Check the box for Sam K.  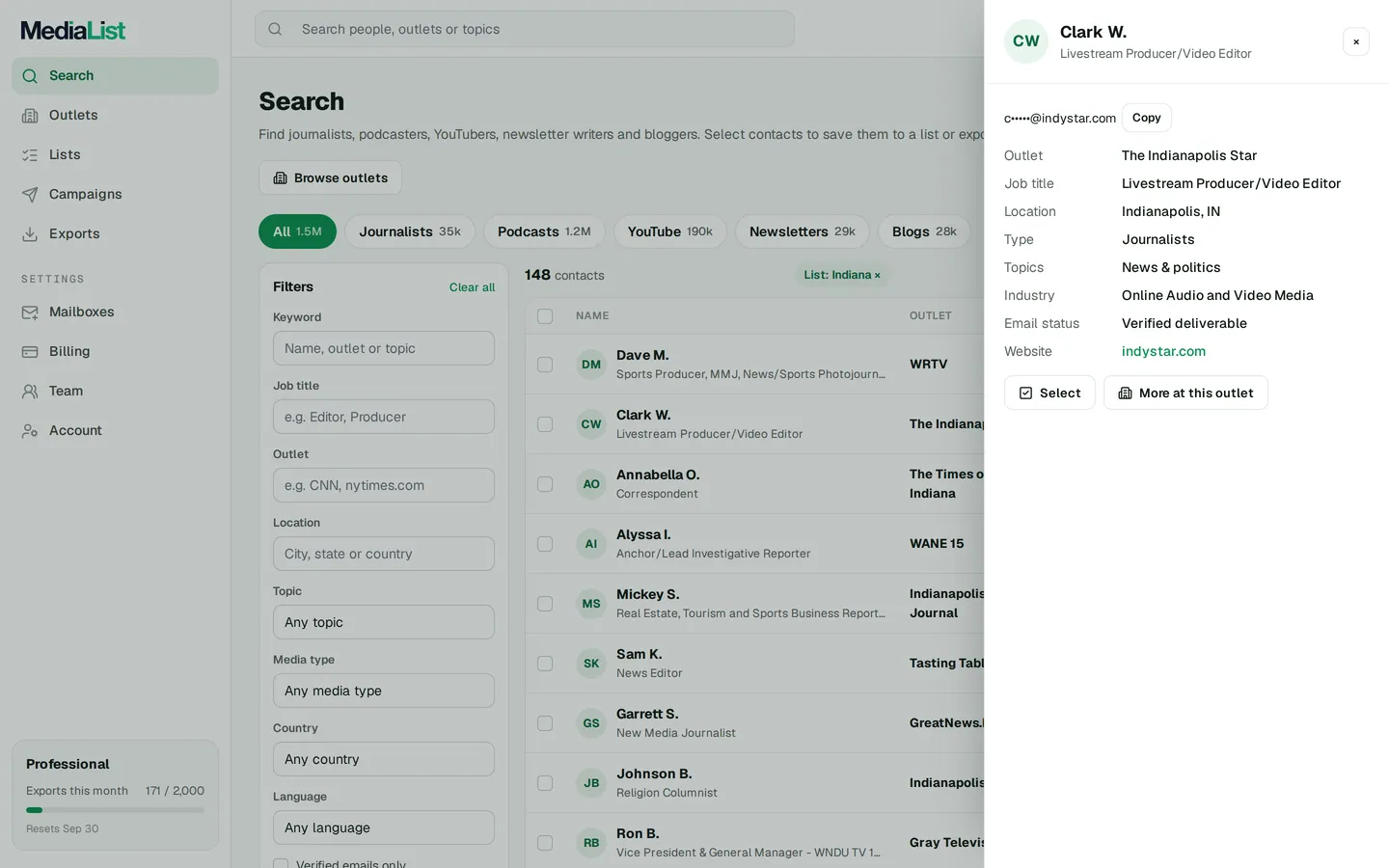click(x=545, y=664)
